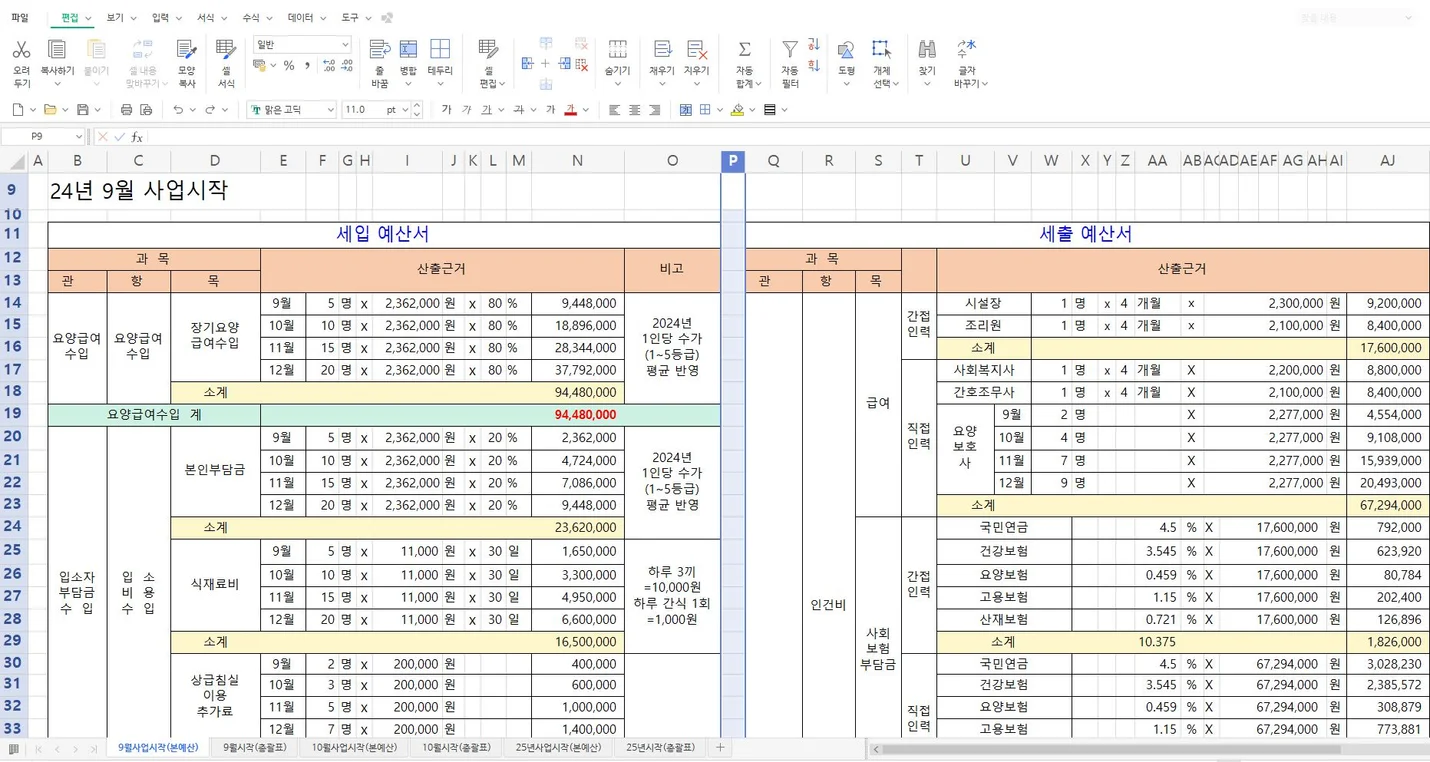Toggle italic 가 formatting
This screenshot has width=1430, height=762.
[466, 110]
